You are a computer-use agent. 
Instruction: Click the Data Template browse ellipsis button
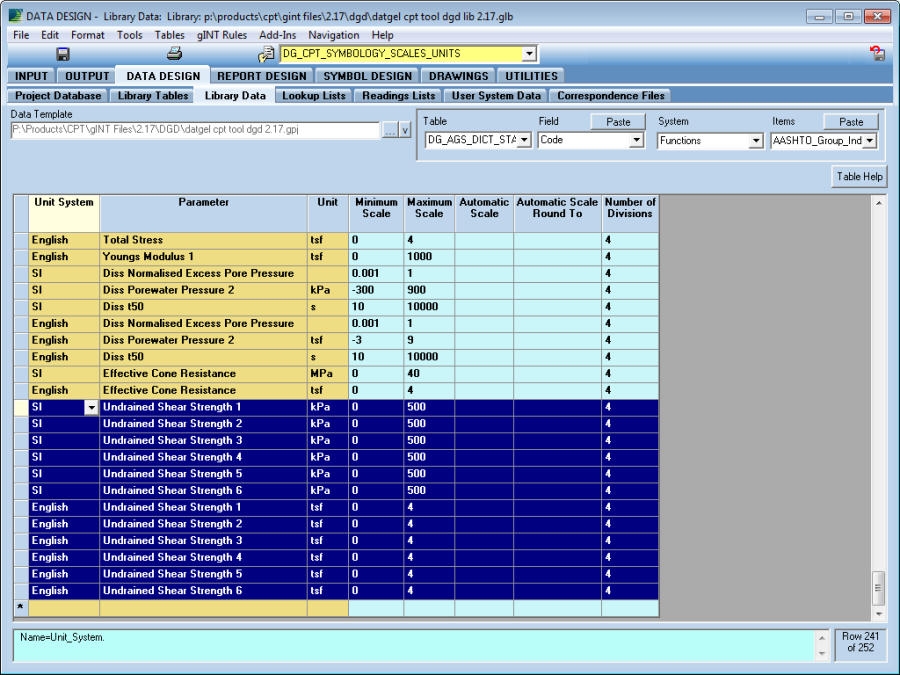point(390,130)
